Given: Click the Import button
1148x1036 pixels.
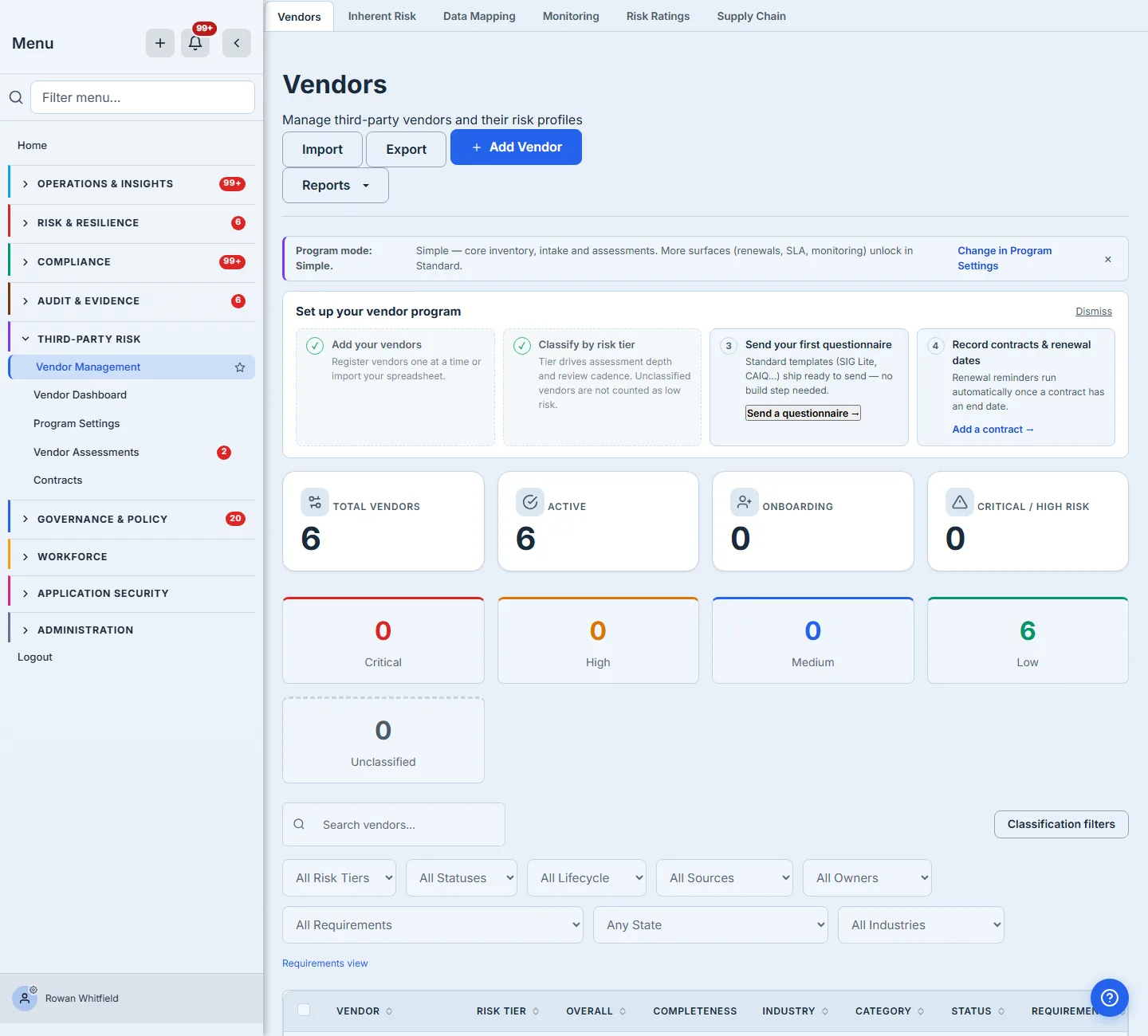Looking at the screenshot, I should pos(322,149).
